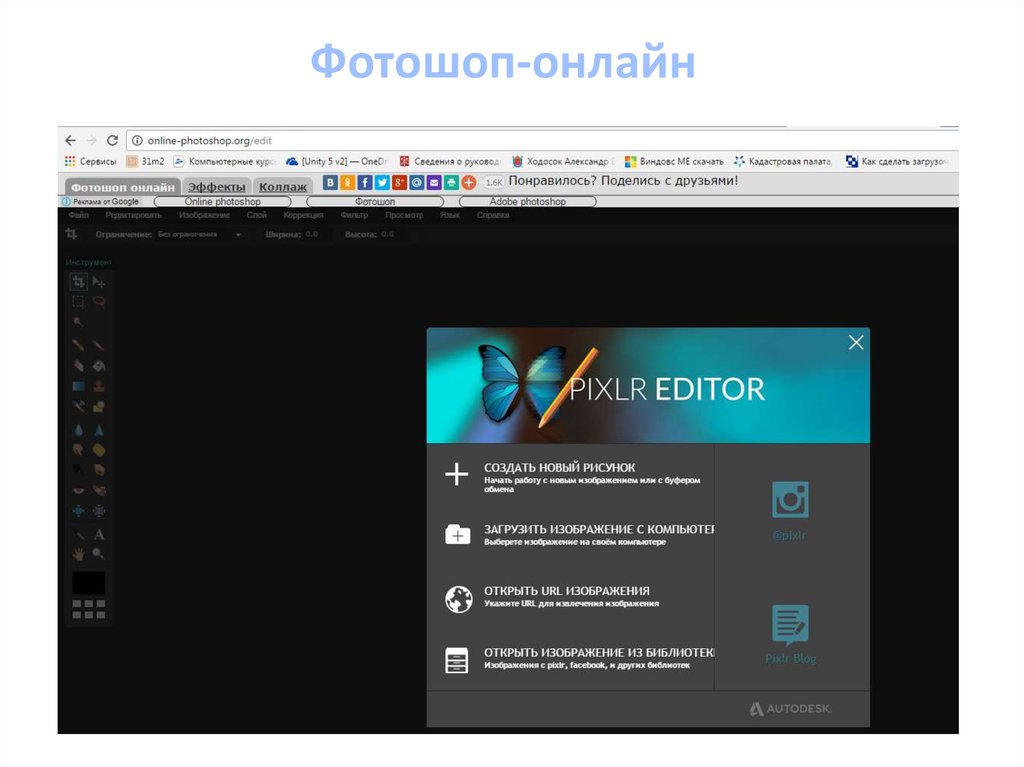This screenshot has width=1024, height=767.
Task: Click the Pixlr Instagram icon
Action: (789, 500)
